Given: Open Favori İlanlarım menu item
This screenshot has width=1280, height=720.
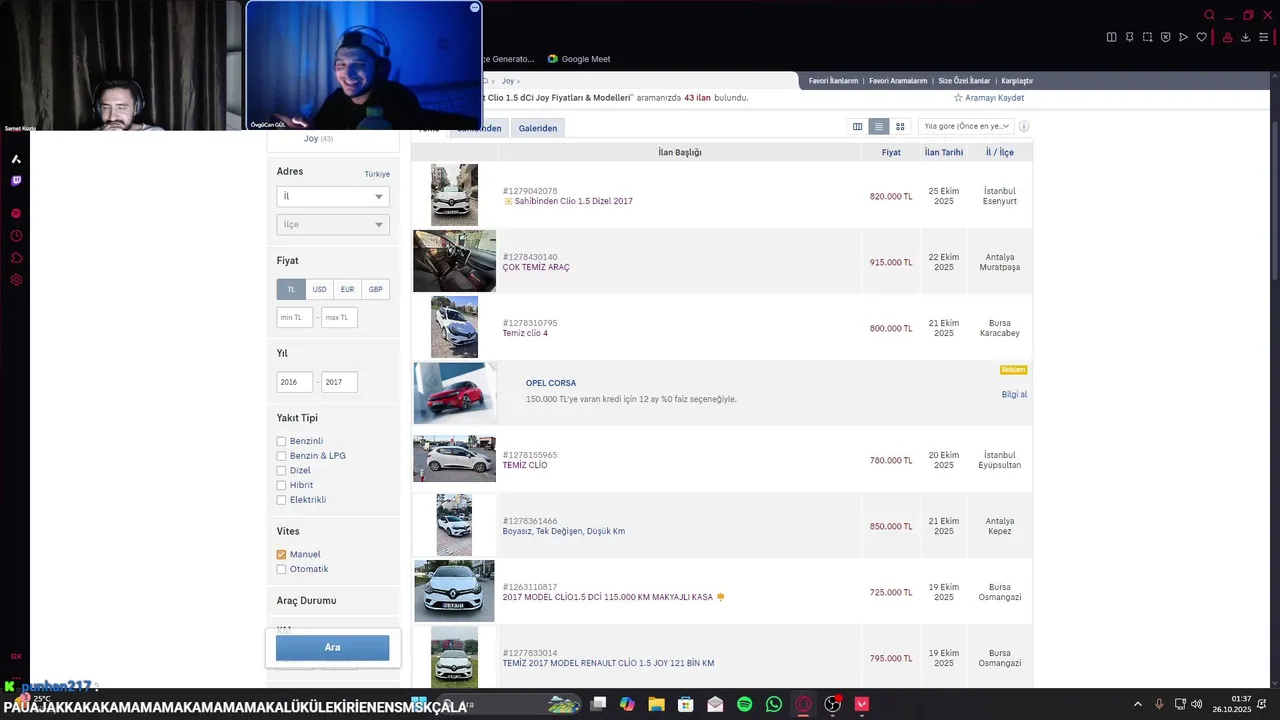Looking at the screenshot, I should [x=833, y=81].
